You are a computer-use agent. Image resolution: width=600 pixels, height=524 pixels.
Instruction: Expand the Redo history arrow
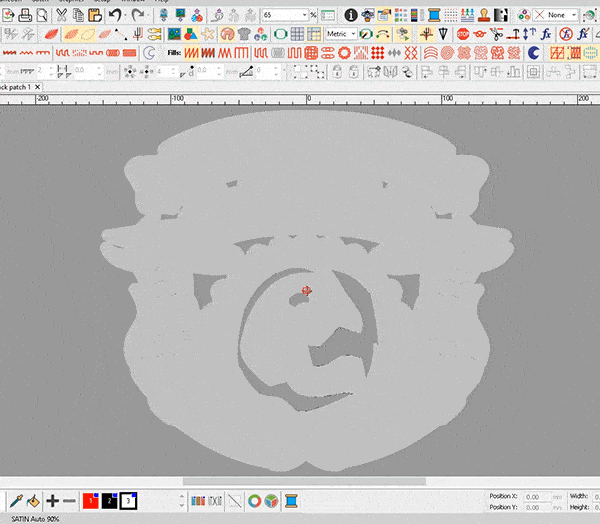(147, 15)
